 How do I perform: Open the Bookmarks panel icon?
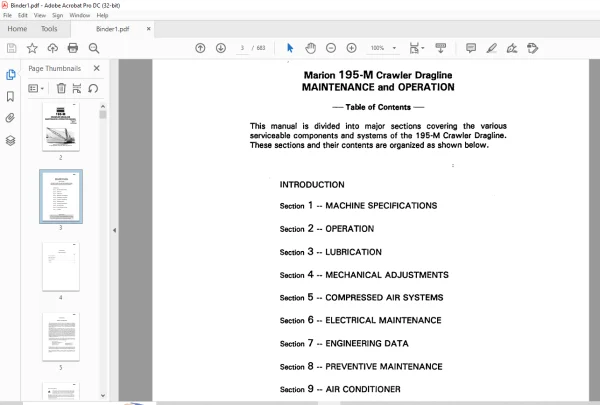[x=10, y=96]
